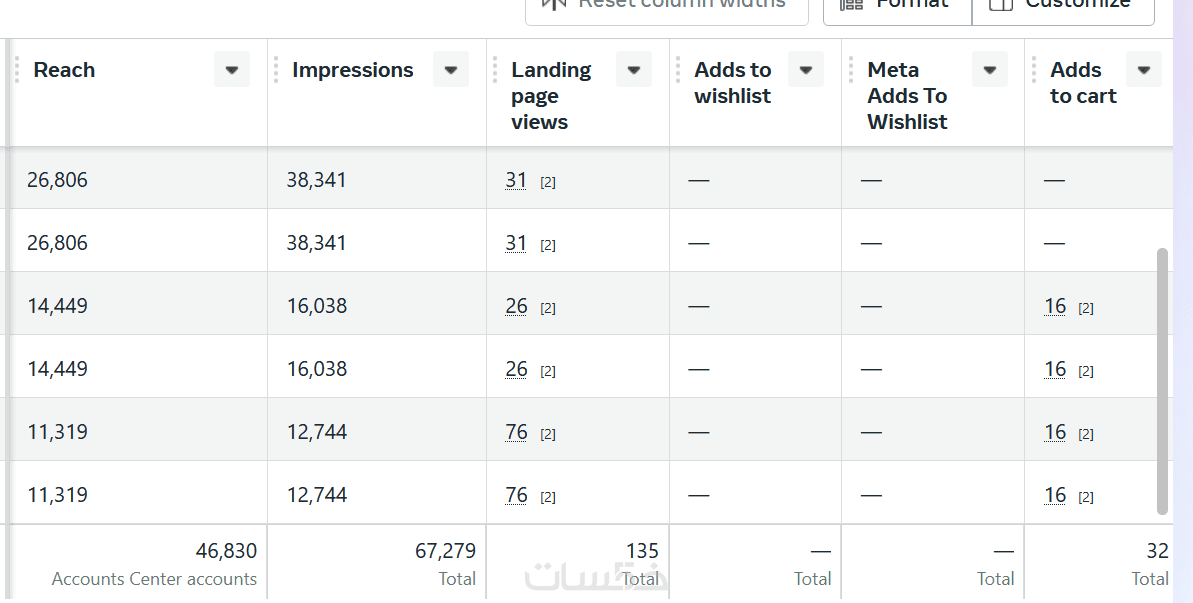1193x603 pixels.
Task: Click the vertical table scrollbar
Action: (x=1162, y=380)
